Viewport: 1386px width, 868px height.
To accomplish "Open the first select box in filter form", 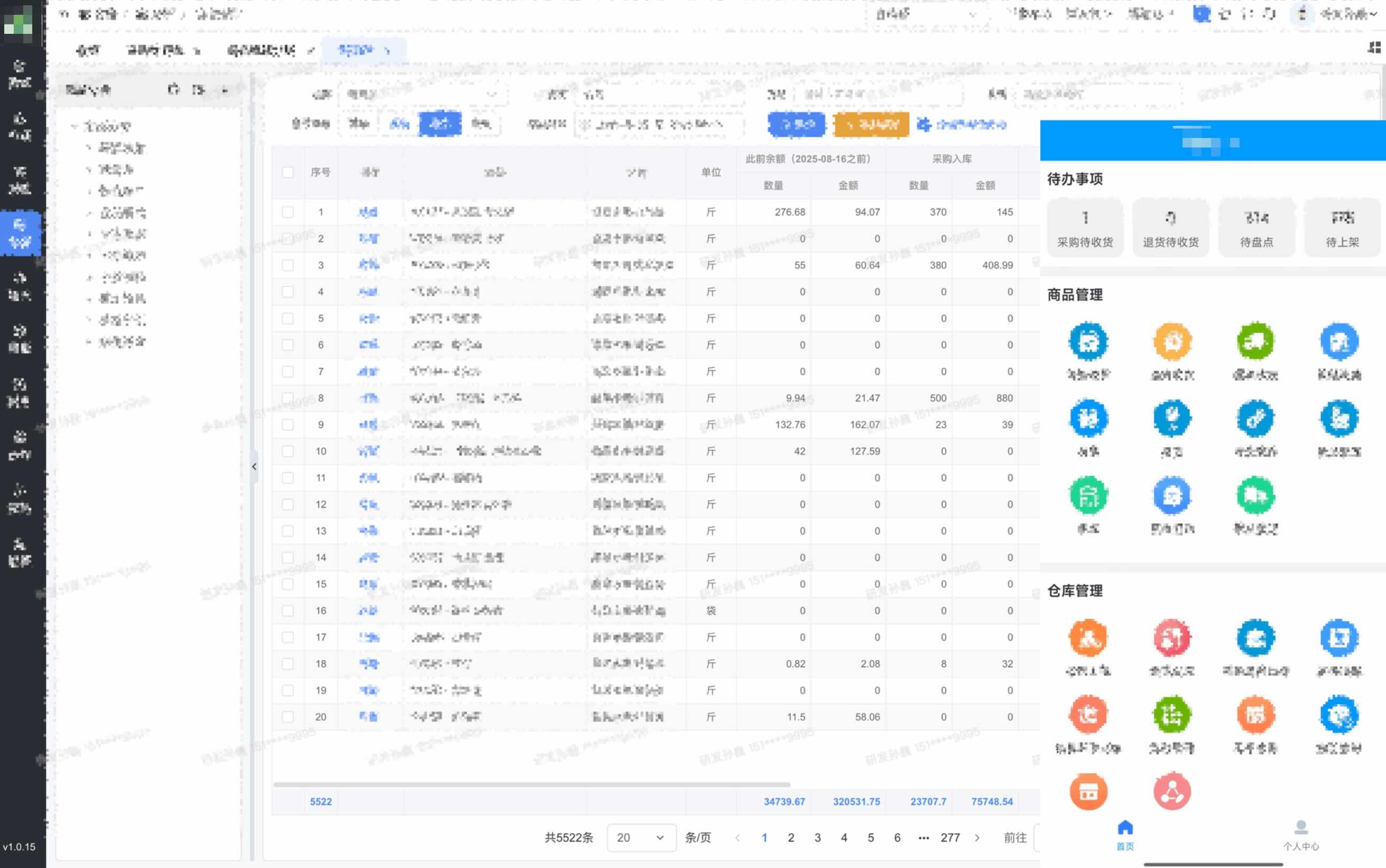I will click(x=423, y=94).
